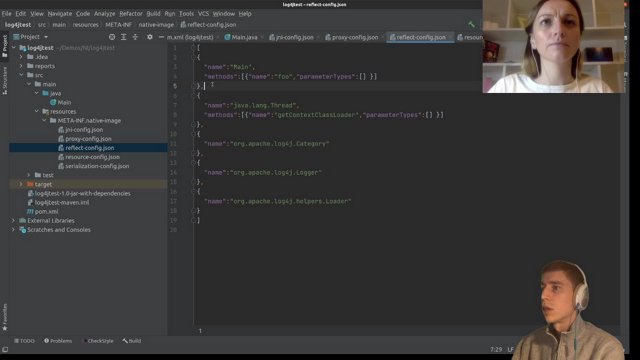Open the CheckStyle tool window

coord(98,341)
